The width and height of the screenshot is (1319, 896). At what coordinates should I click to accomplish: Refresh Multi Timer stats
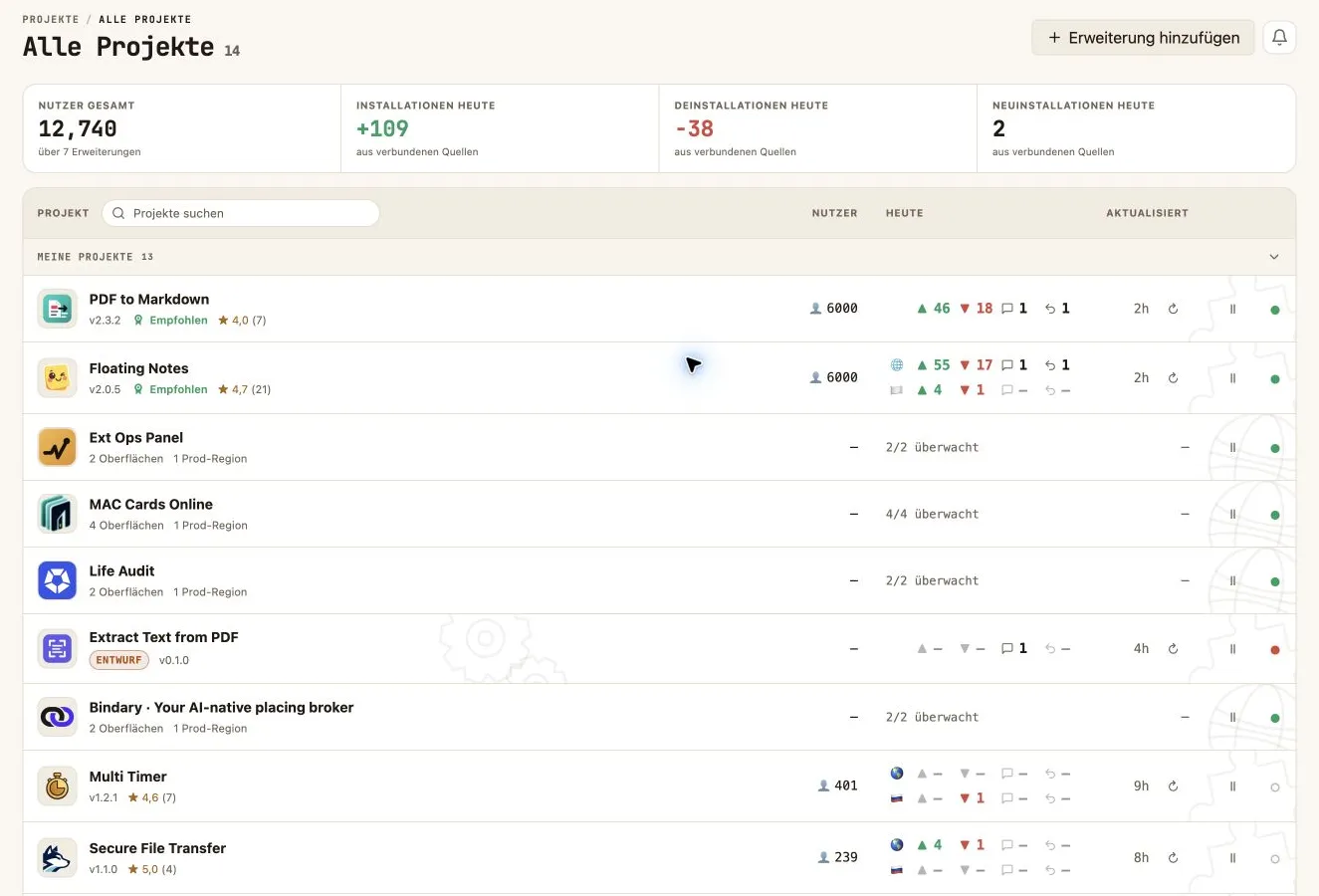coord(1173,786)
